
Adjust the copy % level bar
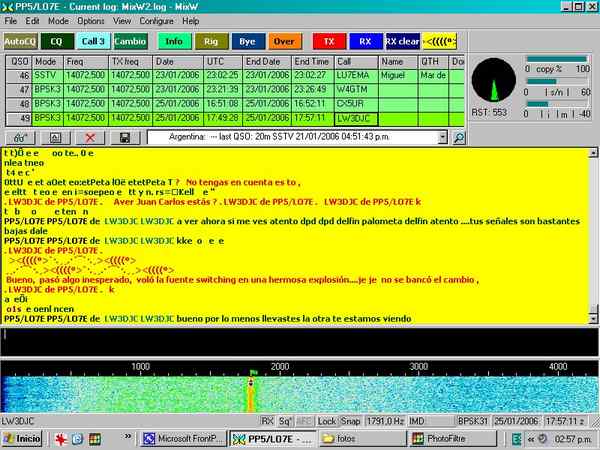(x=557, y=59)
